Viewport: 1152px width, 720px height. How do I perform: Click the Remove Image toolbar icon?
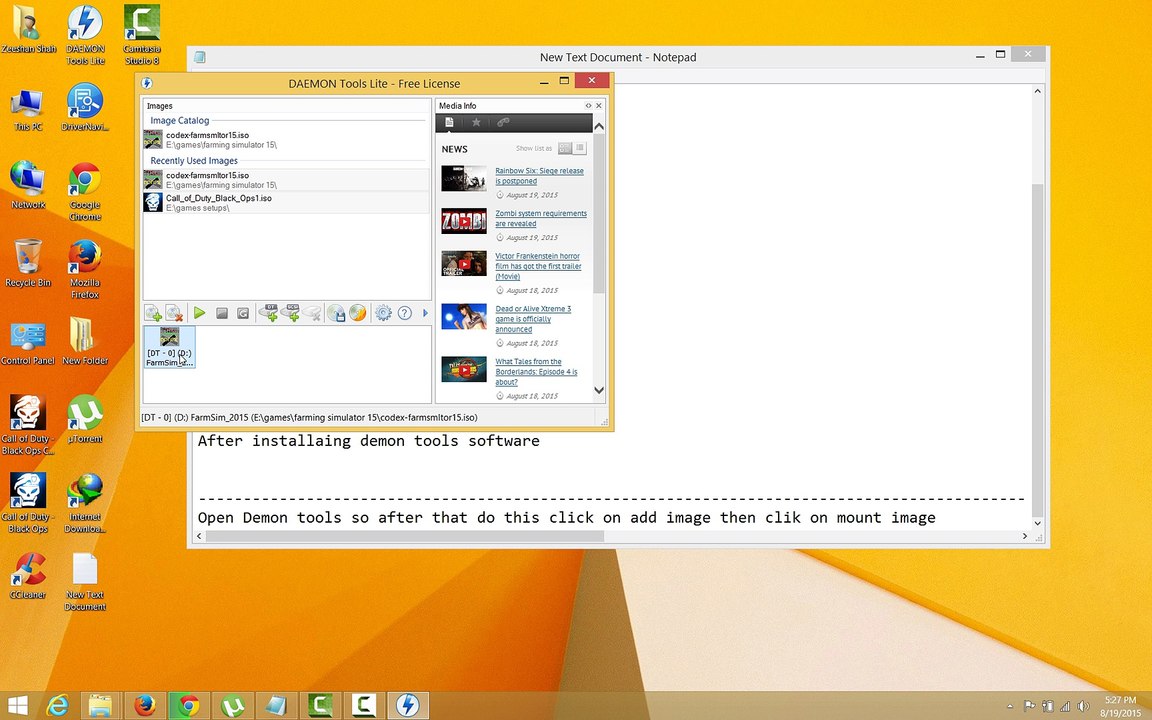(x=174, y=314)
